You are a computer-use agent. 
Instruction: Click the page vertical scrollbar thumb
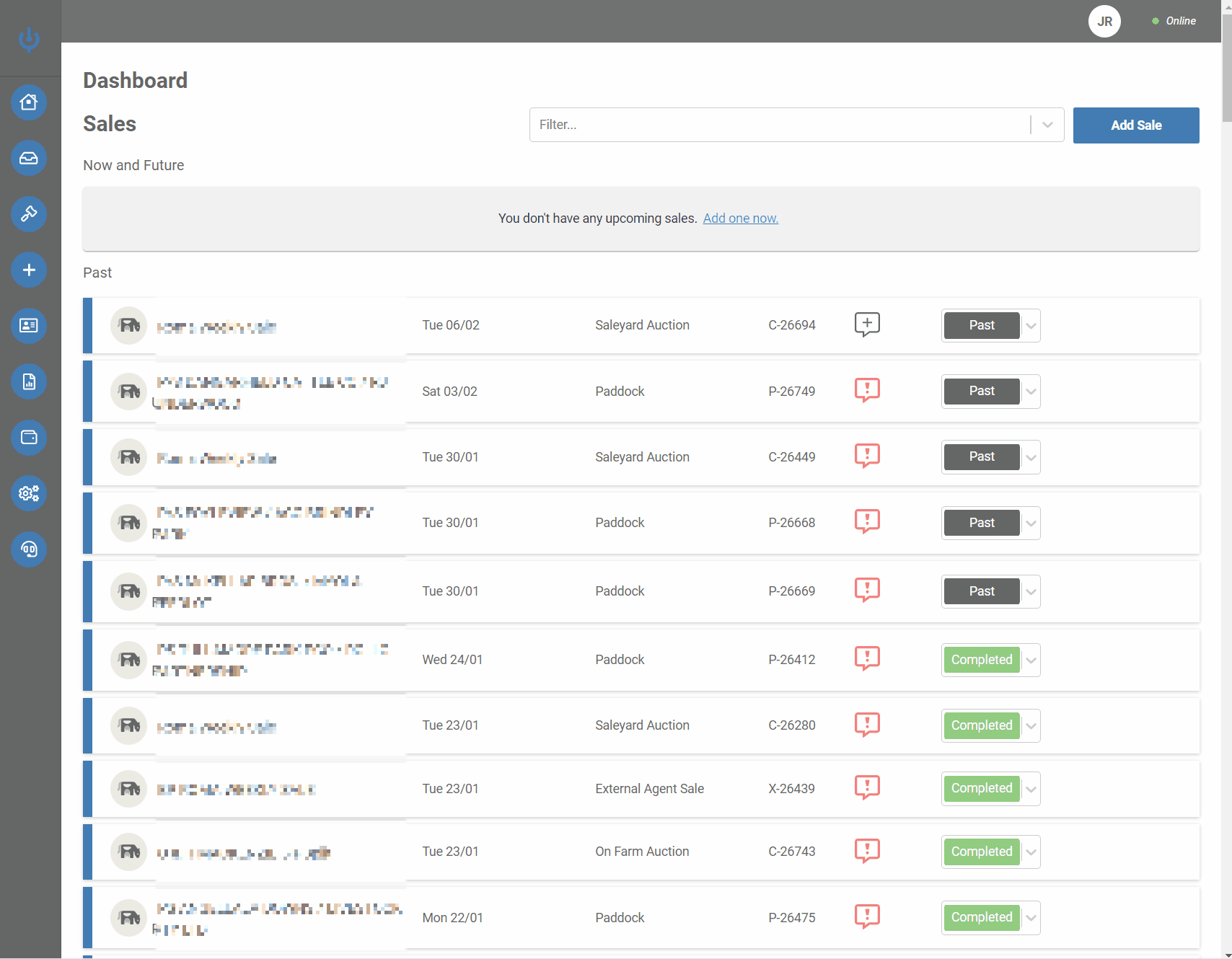[x=1227, y=66]
